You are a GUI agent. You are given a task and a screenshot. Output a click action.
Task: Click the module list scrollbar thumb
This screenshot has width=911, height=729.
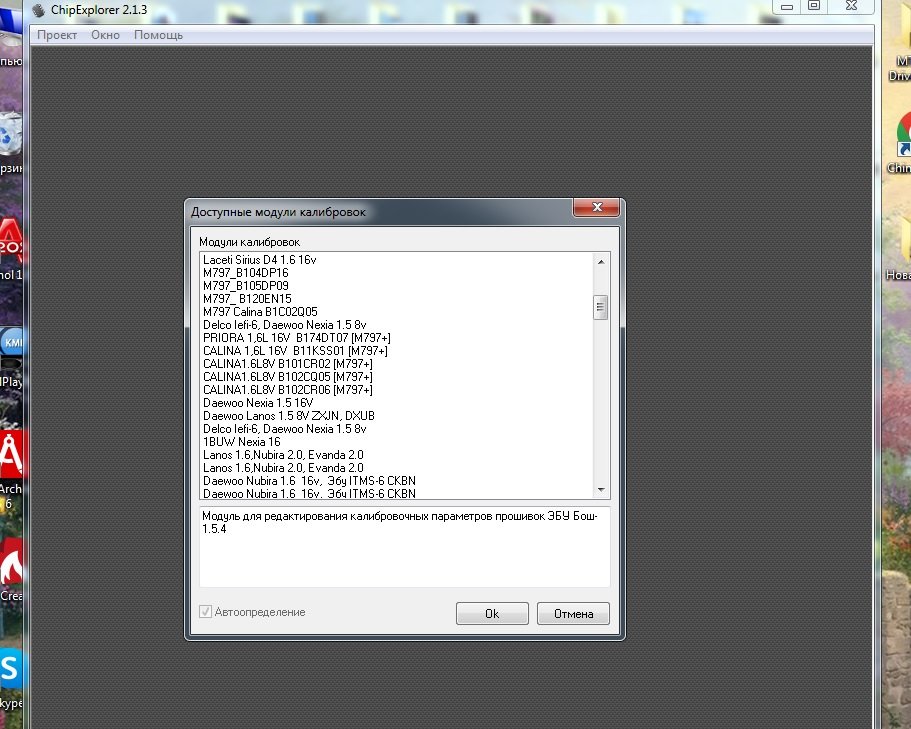pyautogui.click(x=600, y=306)
